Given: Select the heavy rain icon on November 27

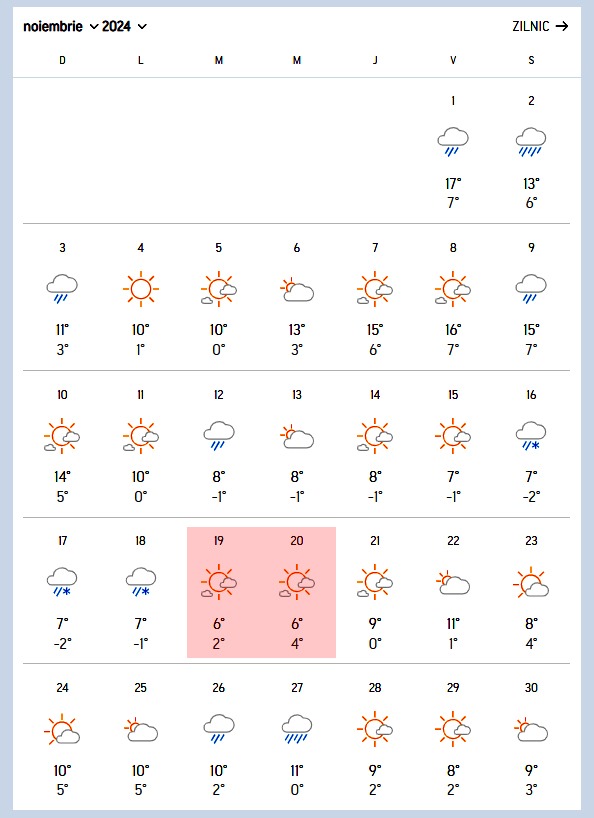Looking at the screenshot, I should tap(297, 729).
